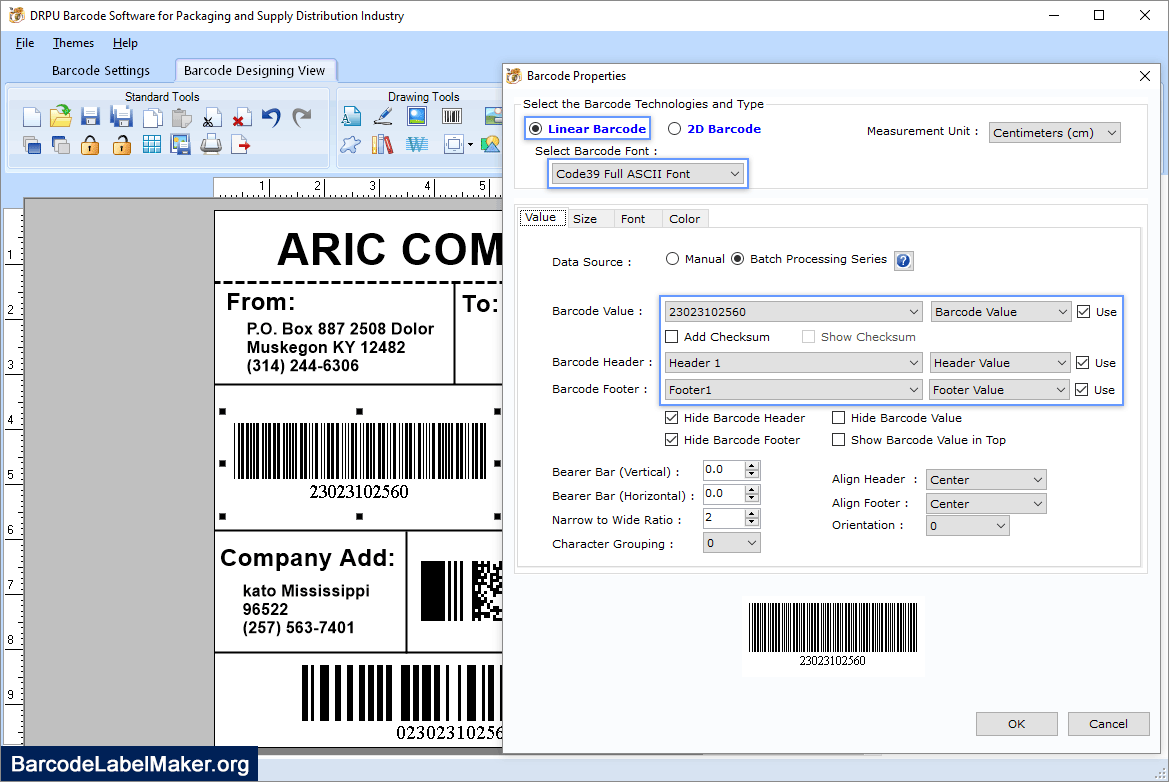Toggle Use checkbox for Barcode Header

(x=1083, y=363)
